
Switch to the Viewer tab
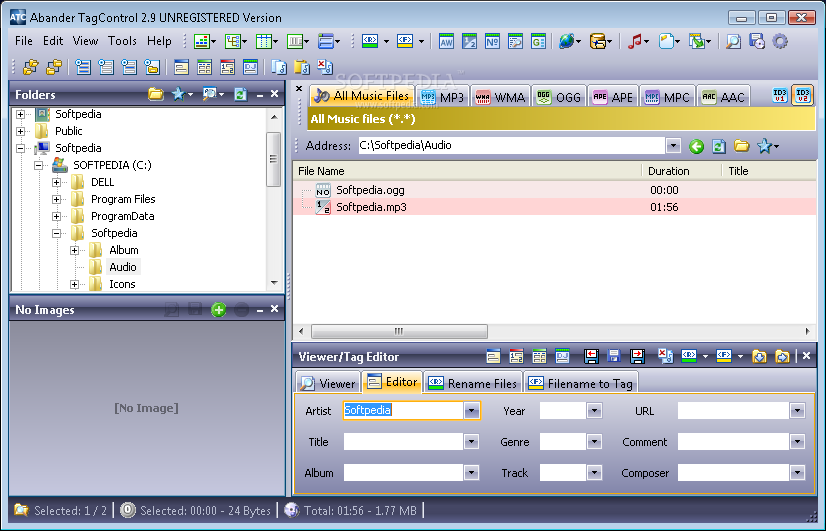pos(328,383)
